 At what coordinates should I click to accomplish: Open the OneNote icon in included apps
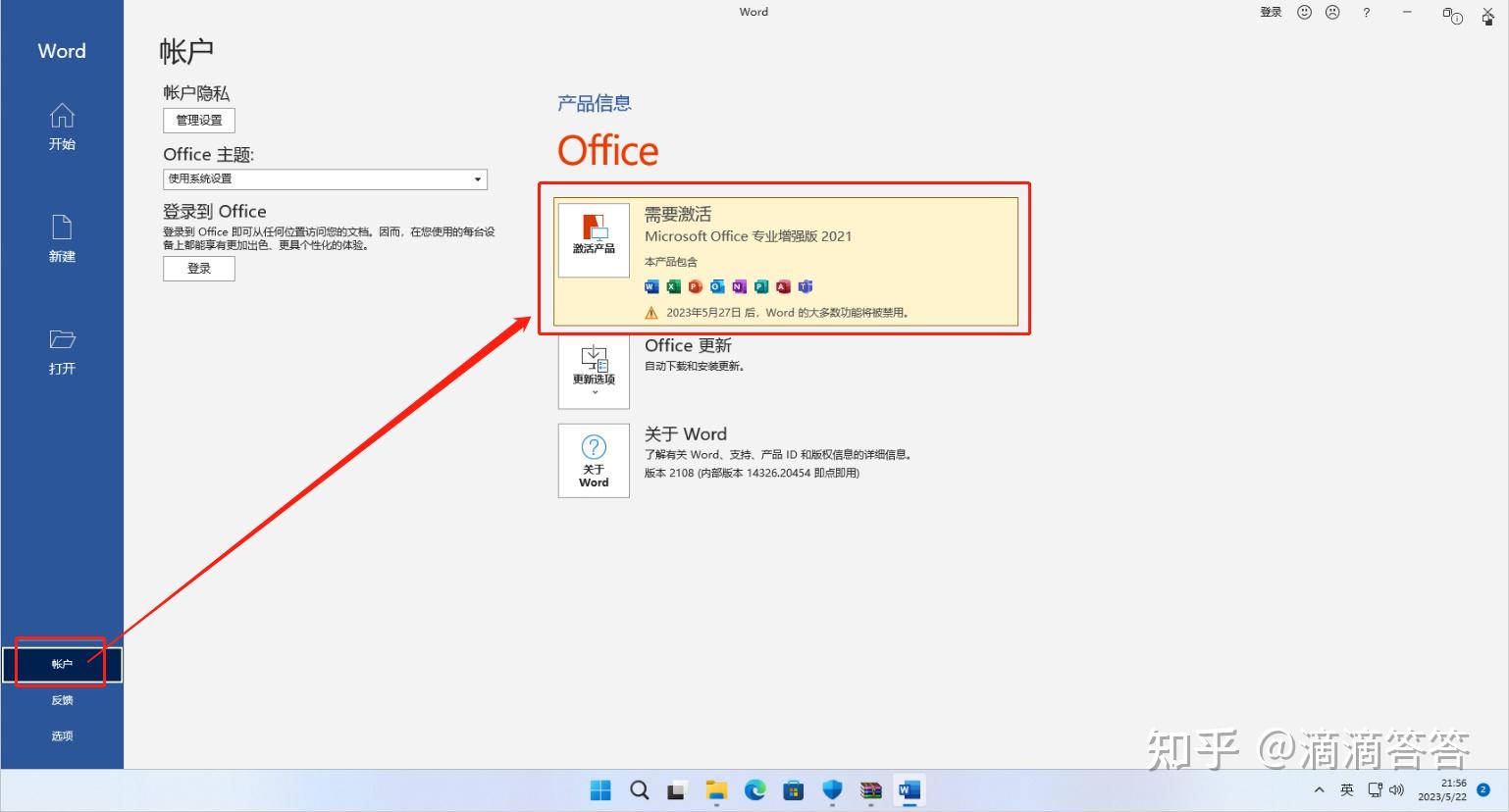pyautogui.click(x=738, y=286)
